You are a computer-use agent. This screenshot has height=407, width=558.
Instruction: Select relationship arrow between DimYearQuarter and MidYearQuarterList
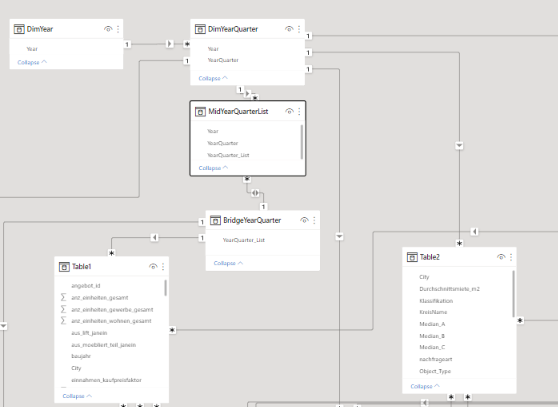pos(248,94)
